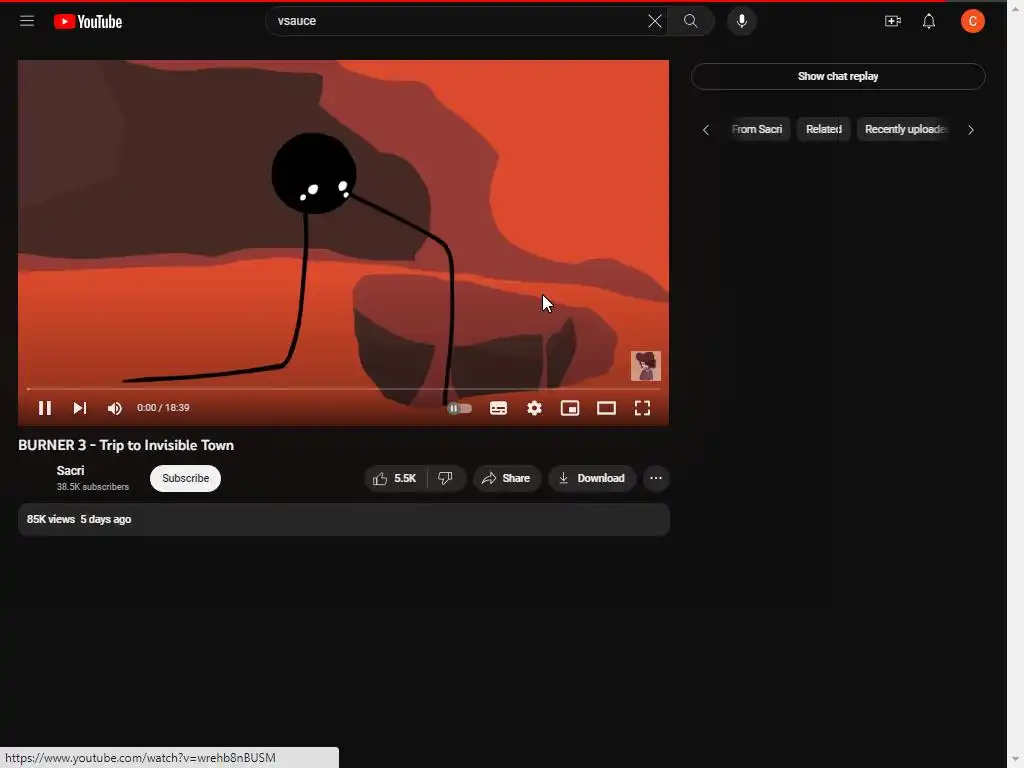Dislike the video
The height and width of the screenshot is (768, 1024).
[x=445, y=479]
